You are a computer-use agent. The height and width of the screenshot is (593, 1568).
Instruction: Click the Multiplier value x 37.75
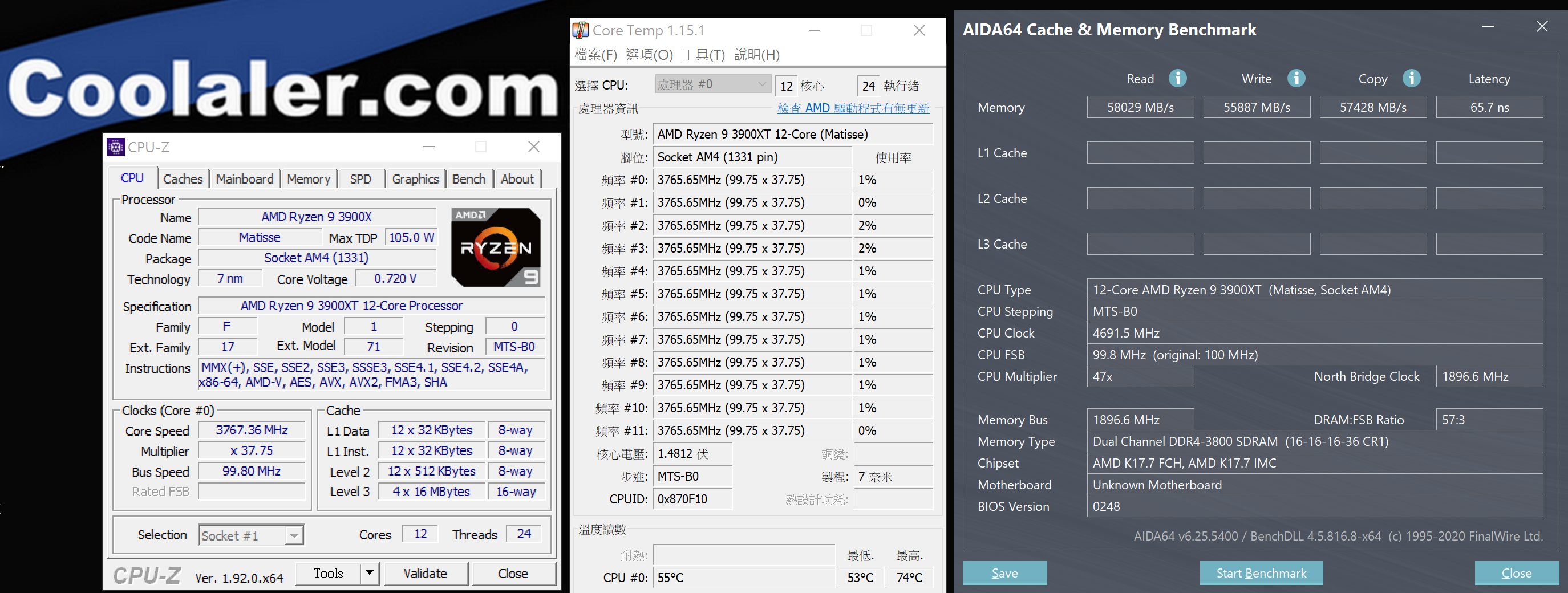point(252,450)
